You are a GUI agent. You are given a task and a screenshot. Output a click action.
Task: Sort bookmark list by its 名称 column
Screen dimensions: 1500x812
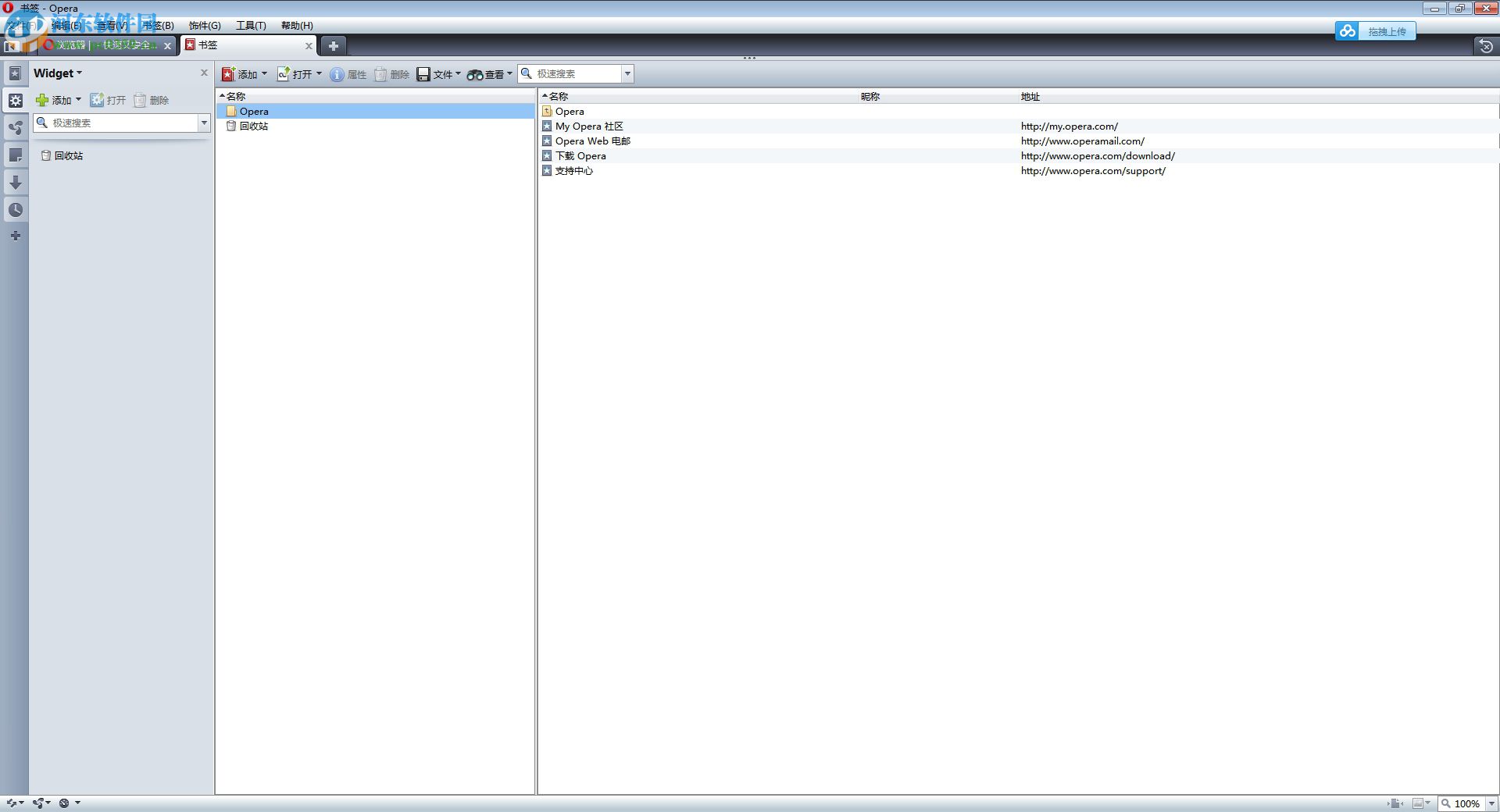[x=698, y=96]
